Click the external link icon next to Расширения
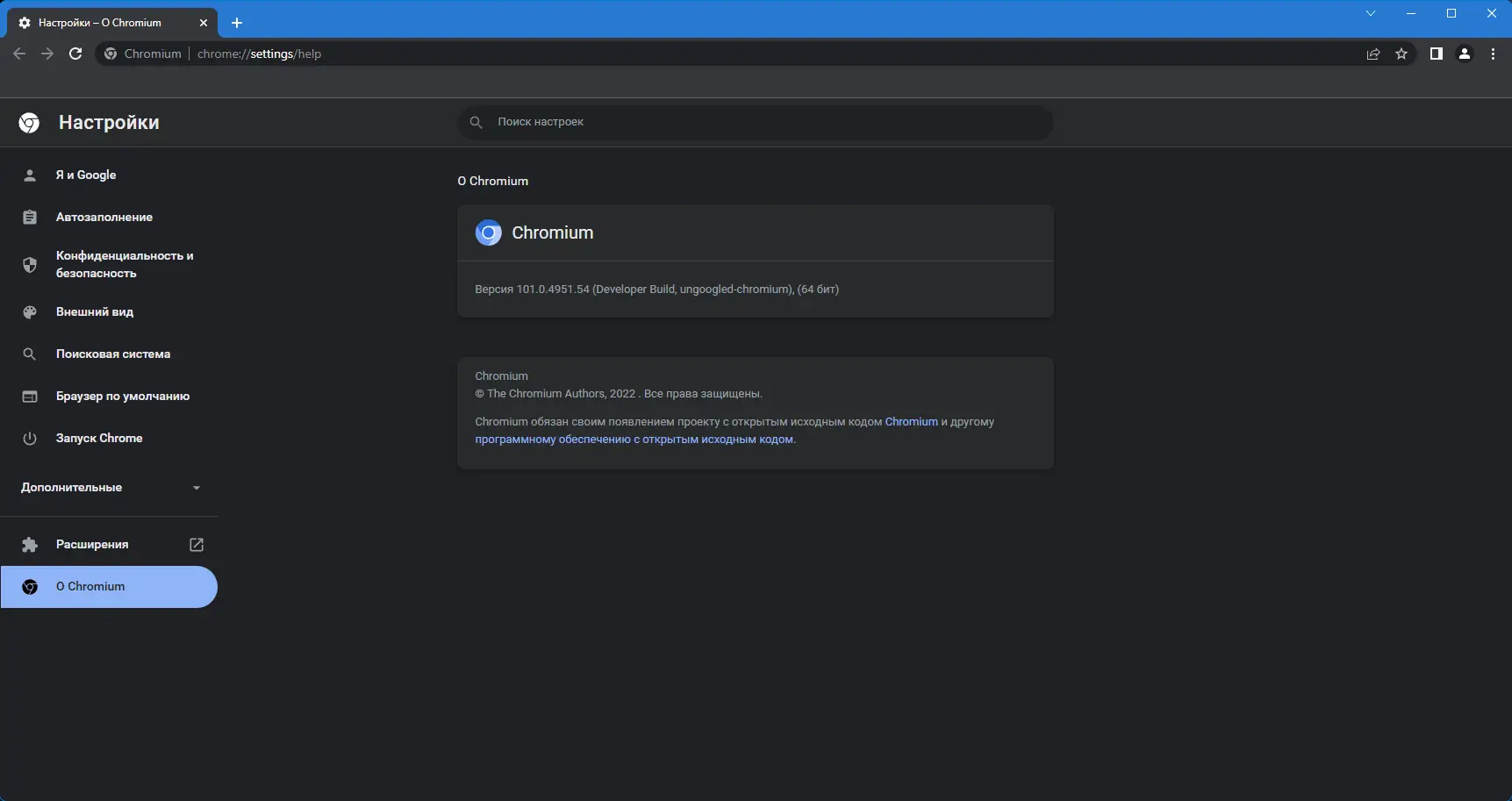 click(x=197, y=545)
